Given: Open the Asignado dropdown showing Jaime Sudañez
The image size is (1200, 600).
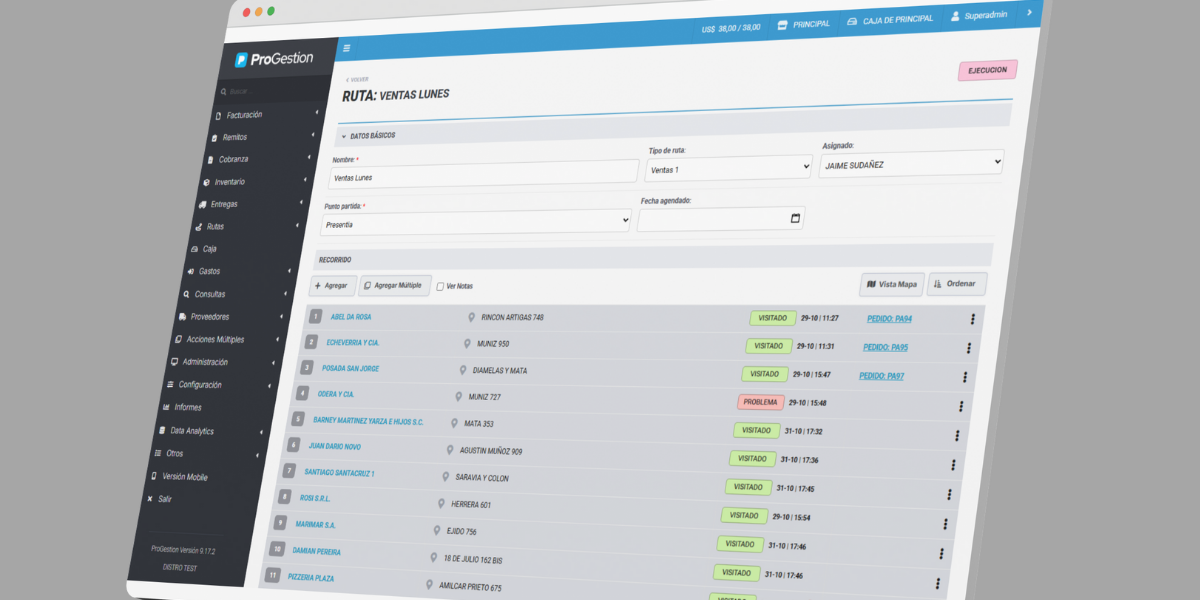Looking at the screenshot, I should click(910, 164).
